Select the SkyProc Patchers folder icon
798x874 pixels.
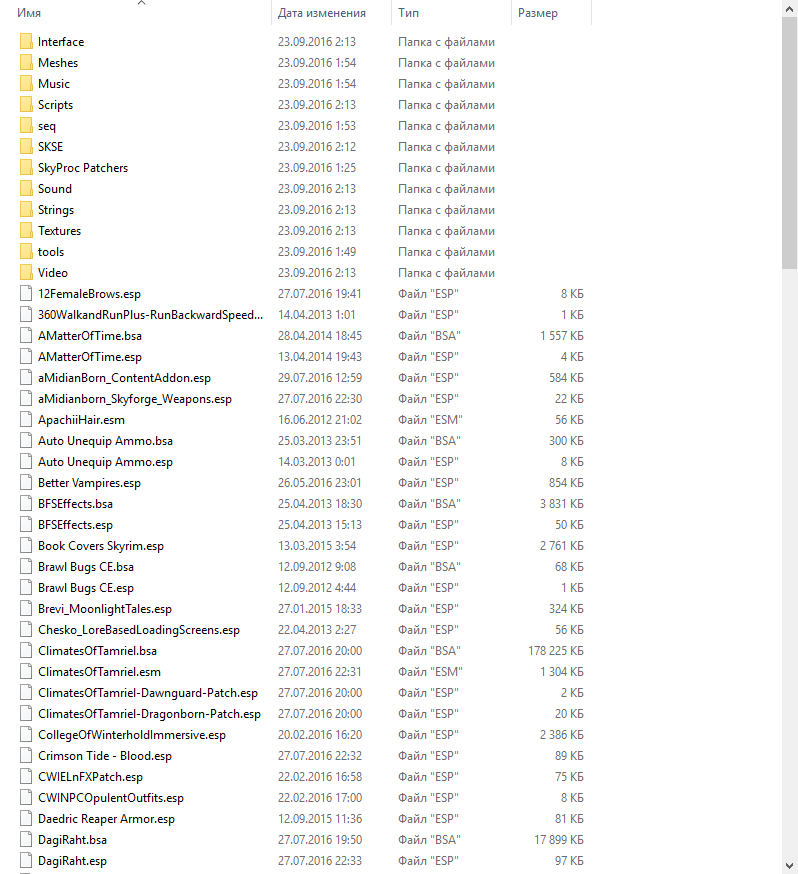(x=26, y=168)
